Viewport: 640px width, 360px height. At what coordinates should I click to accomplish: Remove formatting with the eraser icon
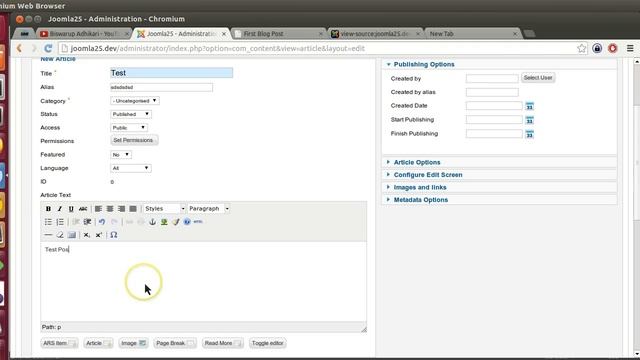pos(60,235)
